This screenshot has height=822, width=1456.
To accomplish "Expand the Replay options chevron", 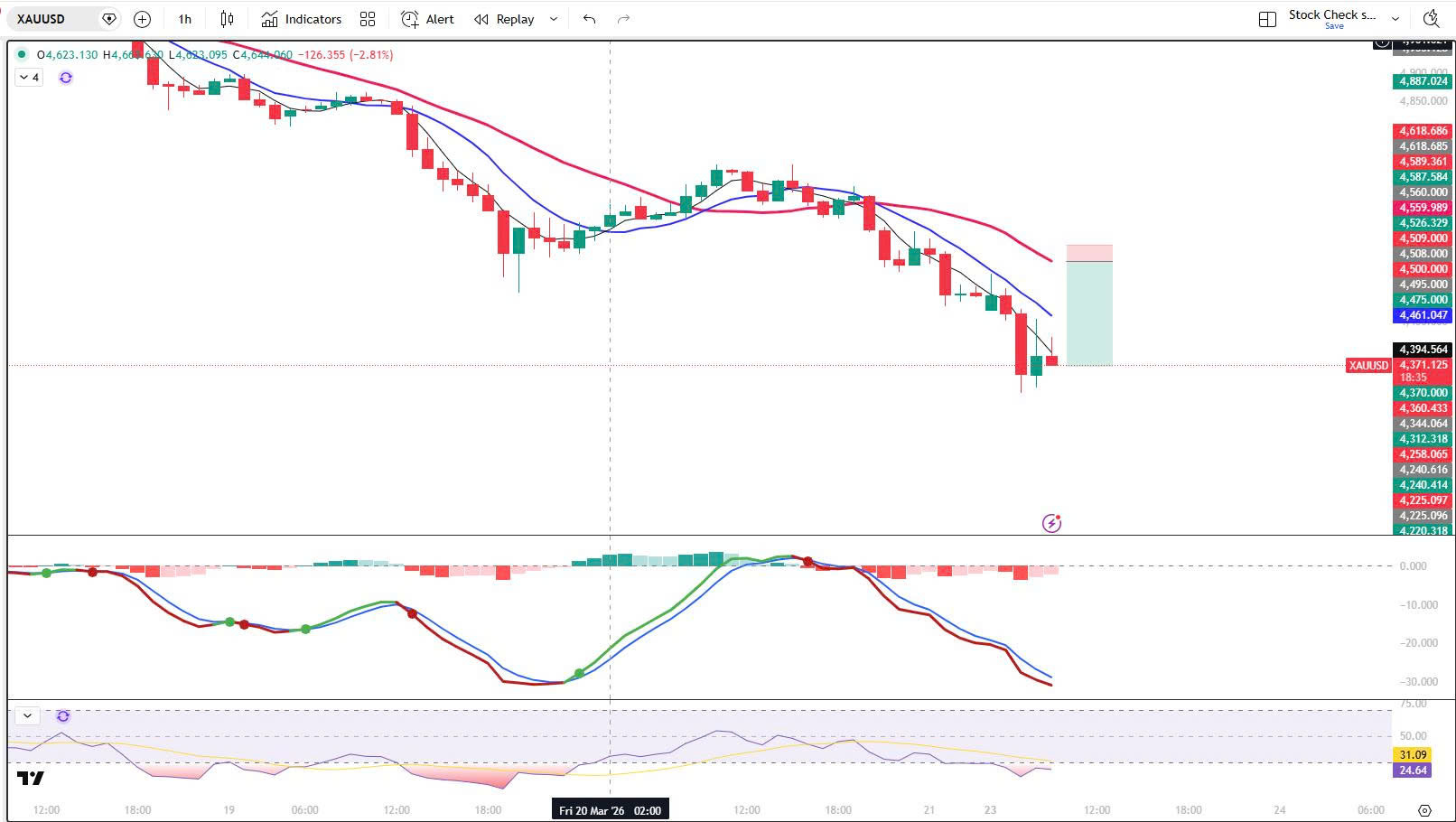I will coord(554,19).
